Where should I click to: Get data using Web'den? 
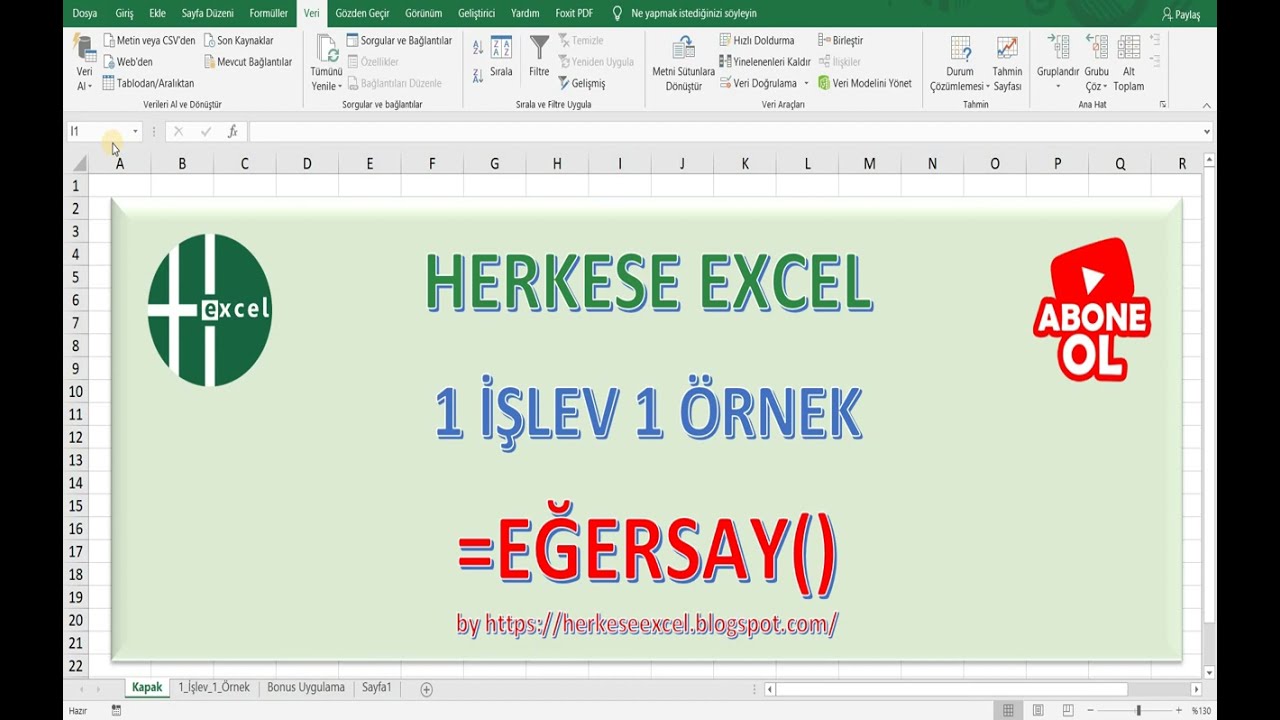coord(128,62)
